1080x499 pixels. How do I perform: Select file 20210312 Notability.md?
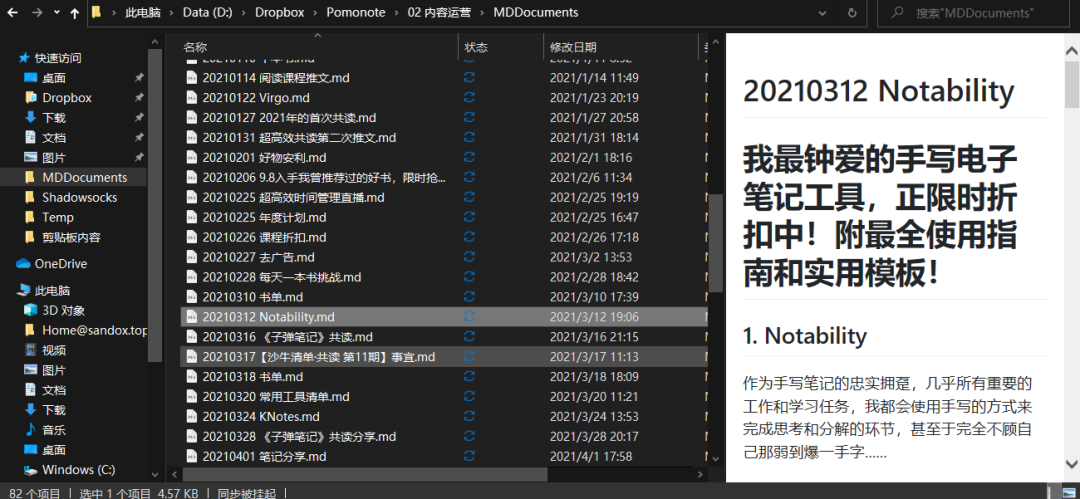click(x=268, y=318)
